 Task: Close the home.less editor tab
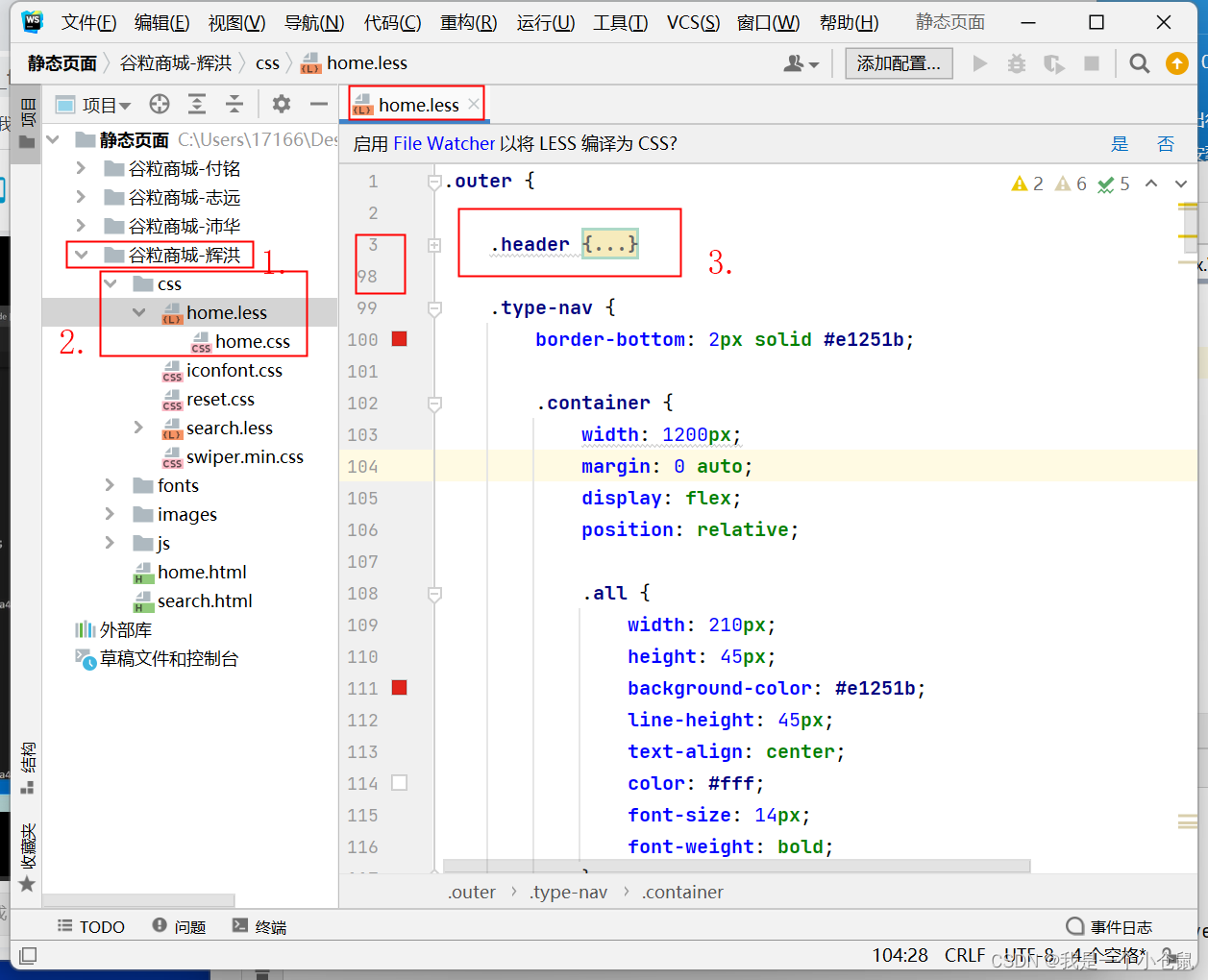point(474,104)
